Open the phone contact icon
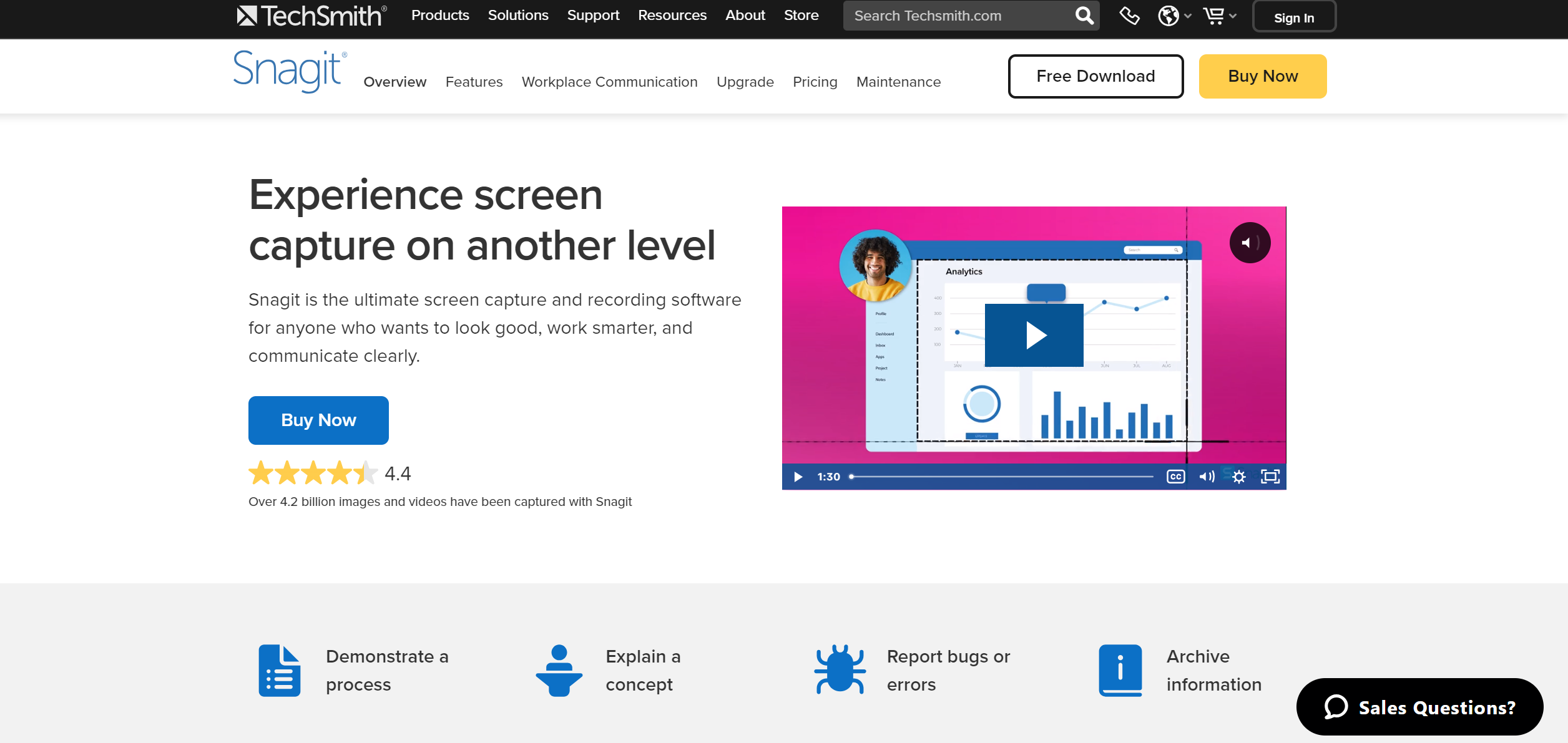1568x743 pixels. pyautogui.click(x=1129, y=16)
